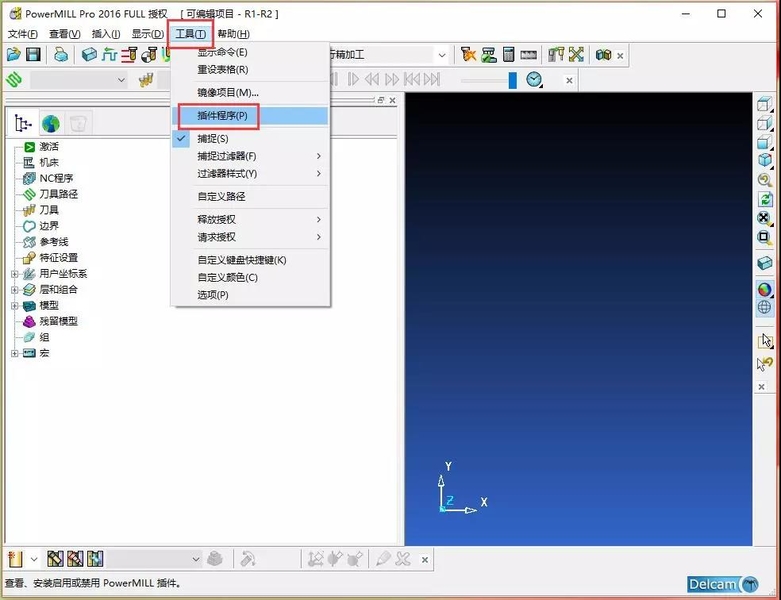
Task: Click the refresh view green arrows icon
Action: pos(765,199)
